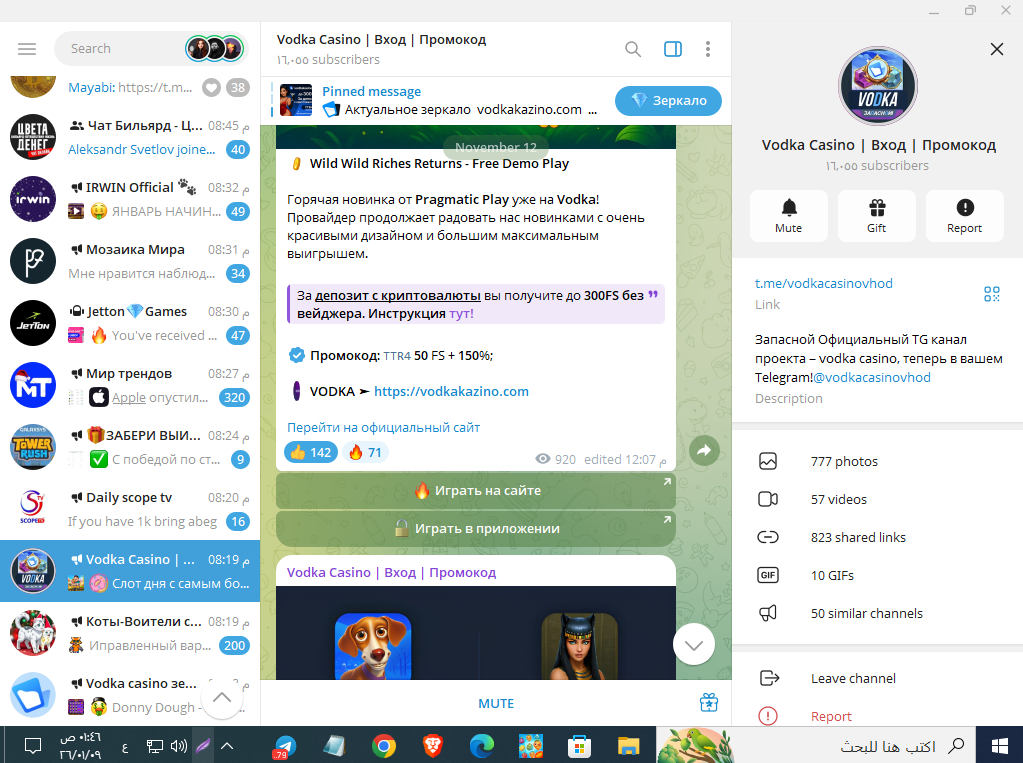Toggle the thumbs-up 142 reaction
The image size is (1023, 763).
311,452
